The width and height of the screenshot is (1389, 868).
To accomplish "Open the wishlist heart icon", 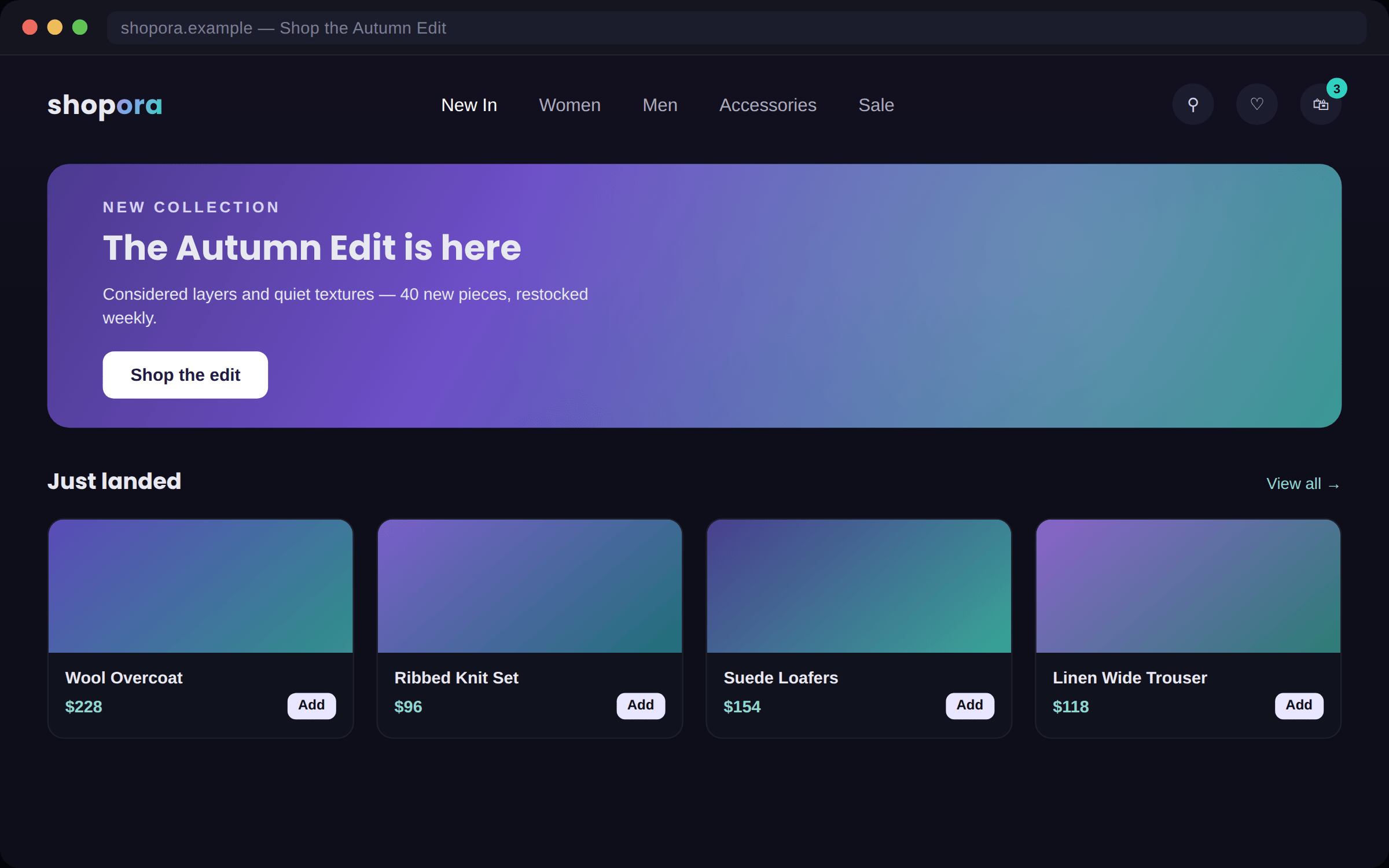I will coord(1256,105).
